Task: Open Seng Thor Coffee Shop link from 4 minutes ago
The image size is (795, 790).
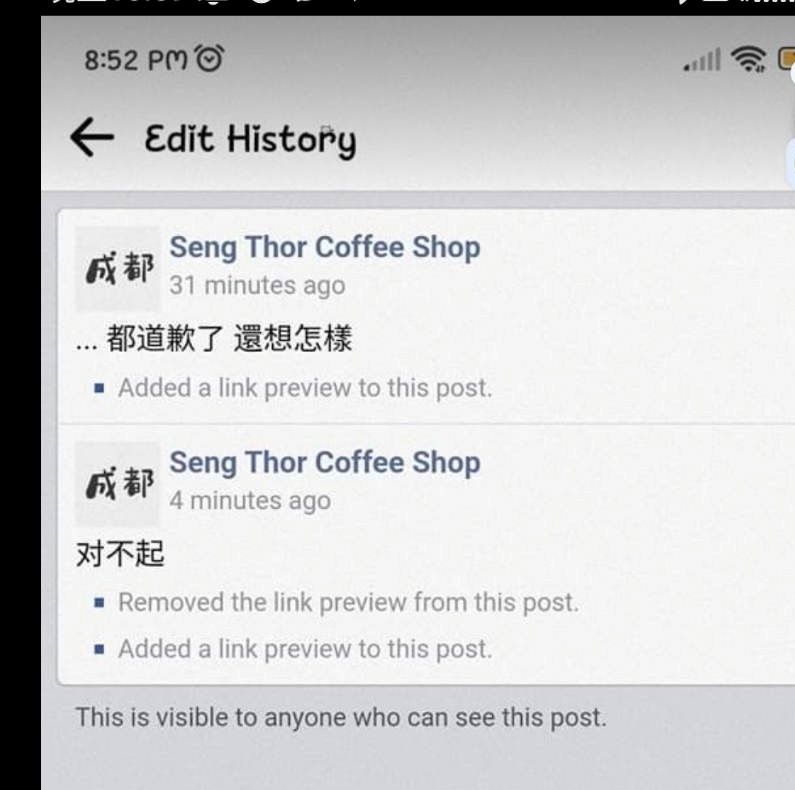Action: 324,462
